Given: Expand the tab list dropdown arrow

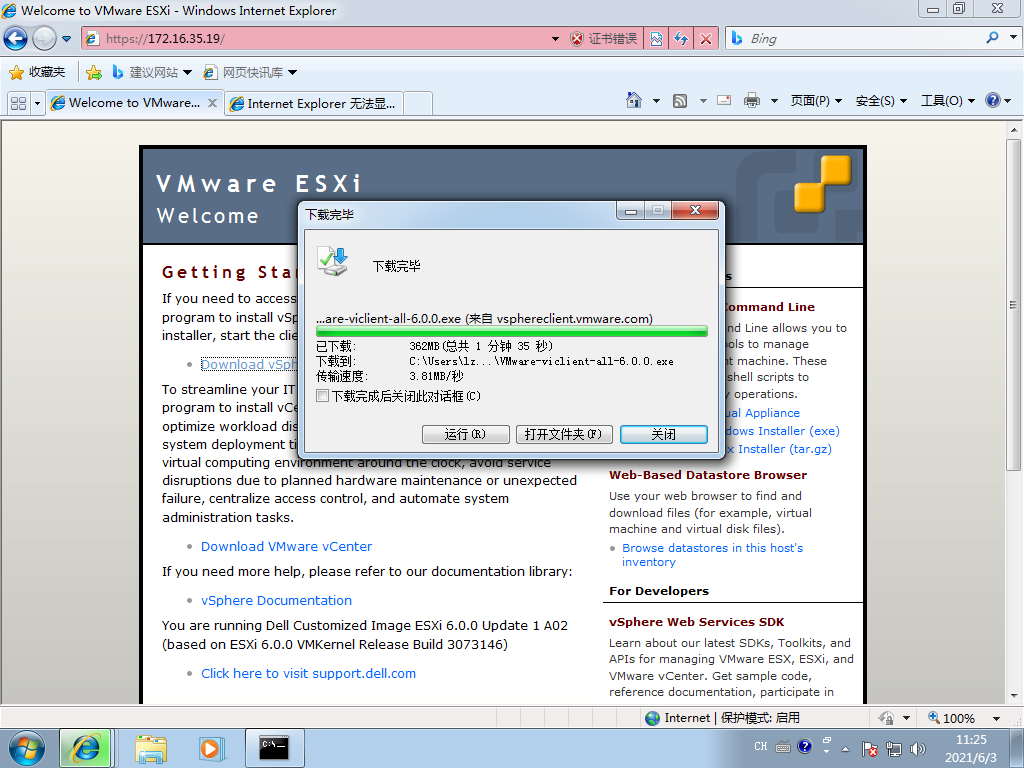Looking at the screenshot, I should coord(37,103).
